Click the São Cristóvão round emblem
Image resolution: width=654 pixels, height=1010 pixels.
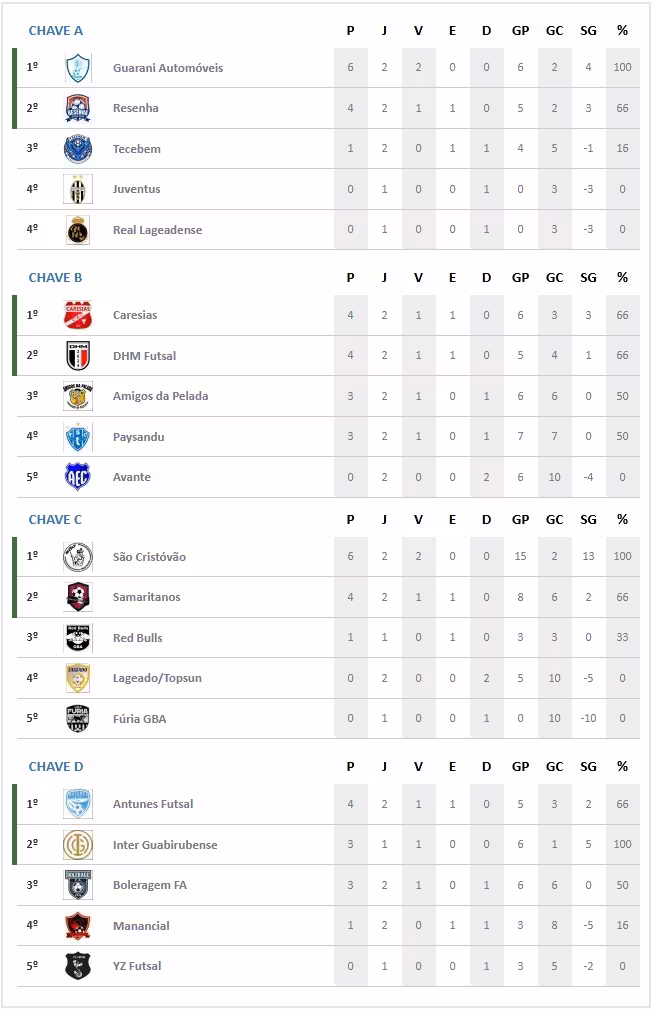click(x=78, y=557)
